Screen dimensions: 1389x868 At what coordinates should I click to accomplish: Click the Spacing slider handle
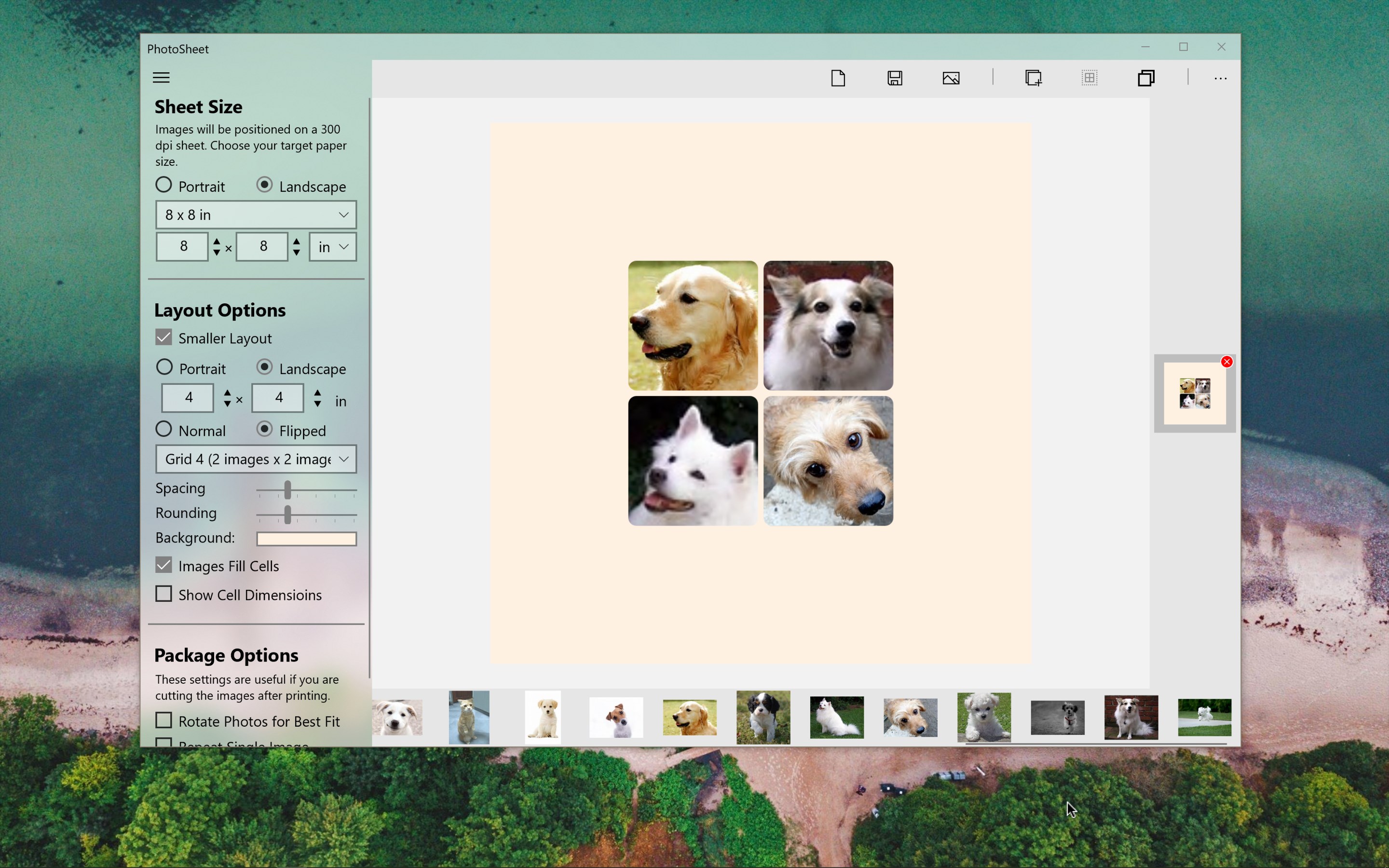tap(287, 490)
